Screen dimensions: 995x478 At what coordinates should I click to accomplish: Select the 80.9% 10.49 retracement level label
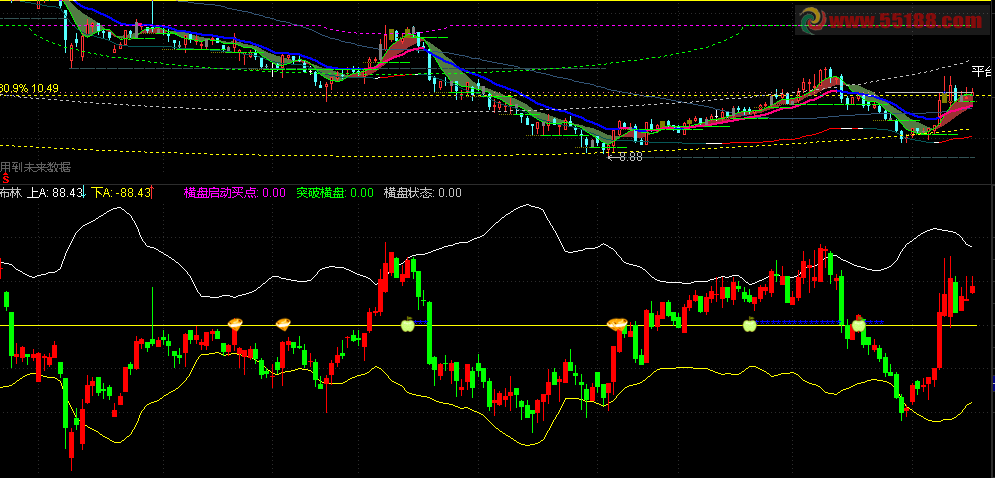pos(30,89)
